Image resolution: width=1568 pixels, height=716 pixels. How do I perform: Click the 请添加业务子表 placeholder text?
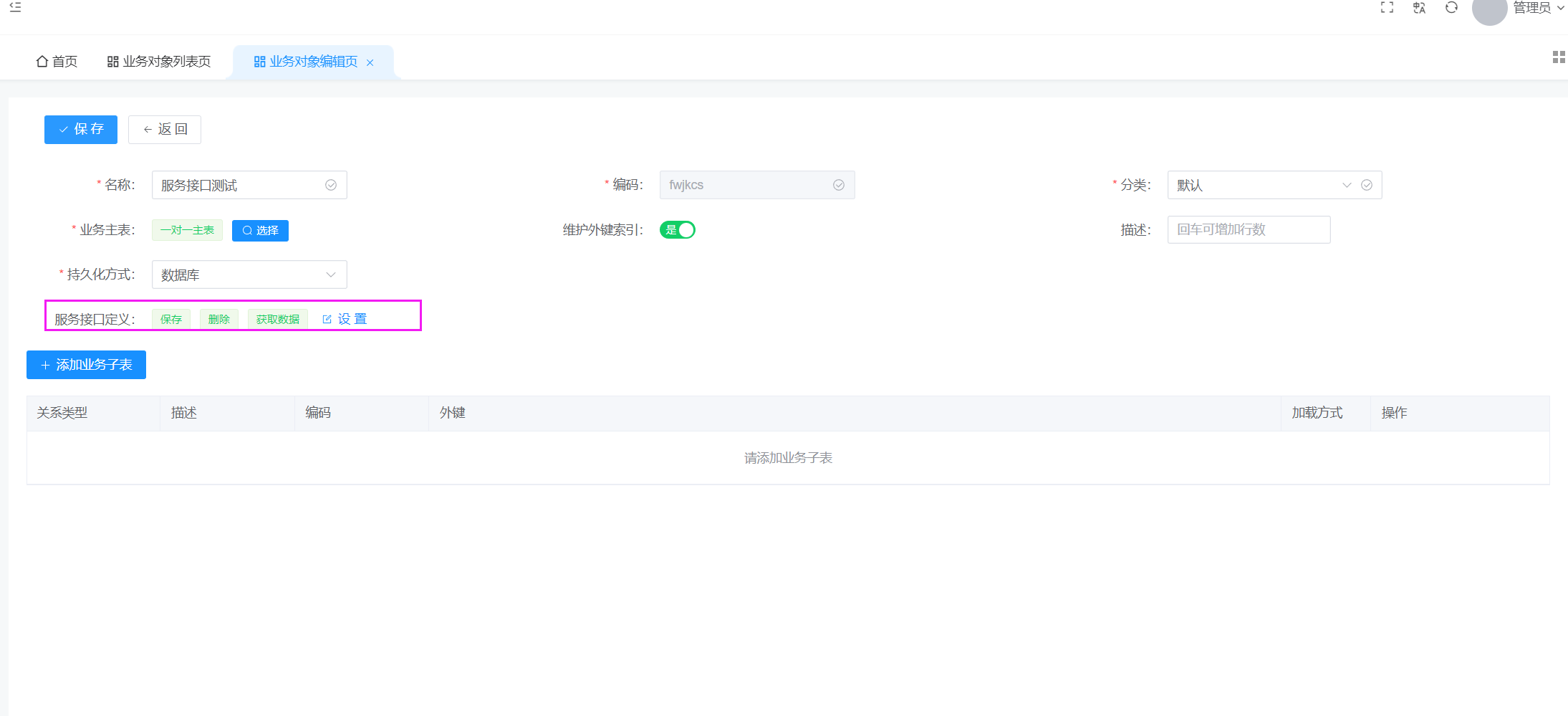pos(788,458)
